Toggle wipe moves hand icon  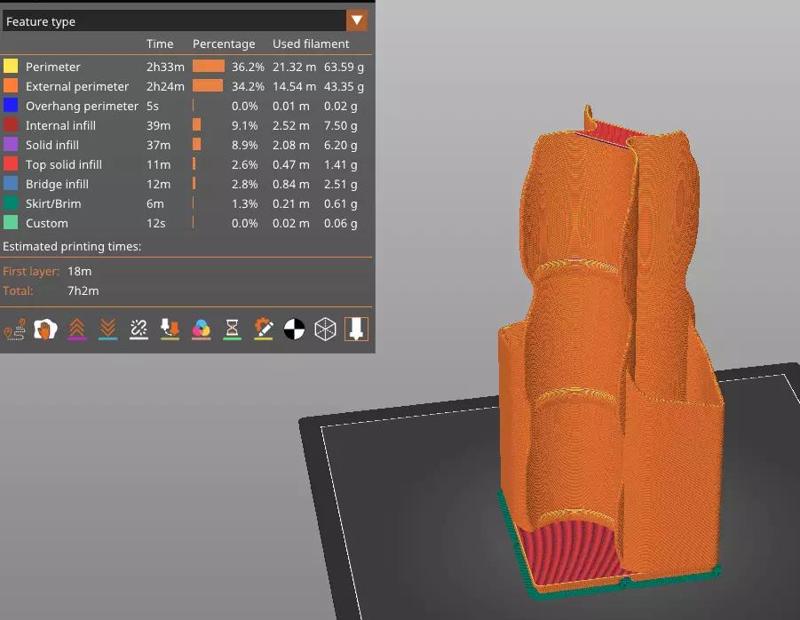[45, 329]
